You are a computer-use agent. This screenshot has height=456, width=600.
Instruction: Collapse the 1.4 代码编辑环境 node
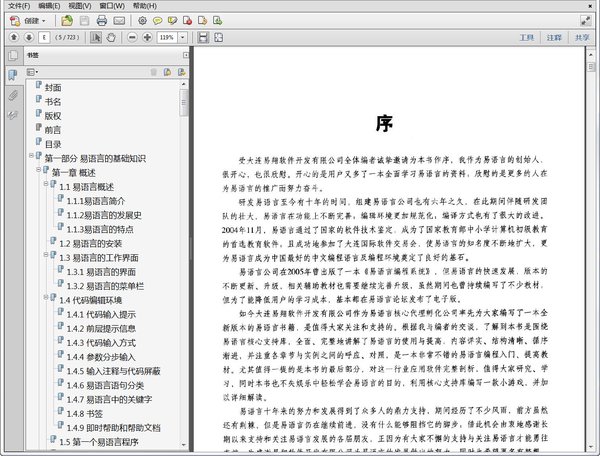[46, 297]
